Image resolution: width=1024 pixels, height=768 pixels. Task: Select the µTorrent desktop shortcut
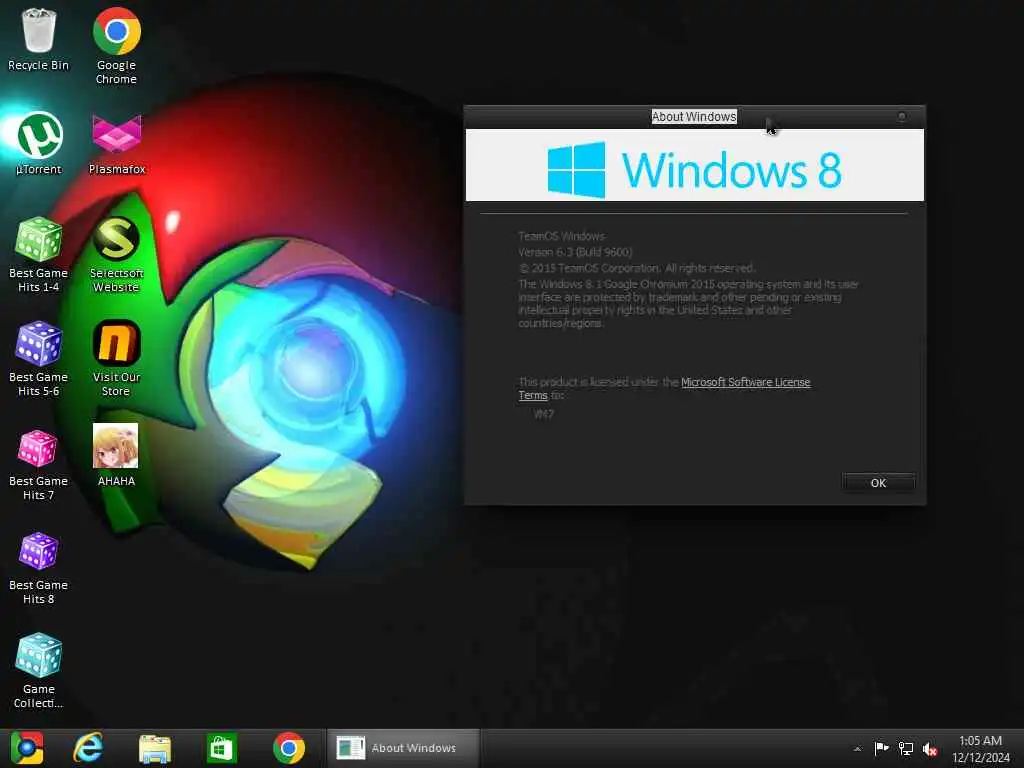[x=39, y=144]
